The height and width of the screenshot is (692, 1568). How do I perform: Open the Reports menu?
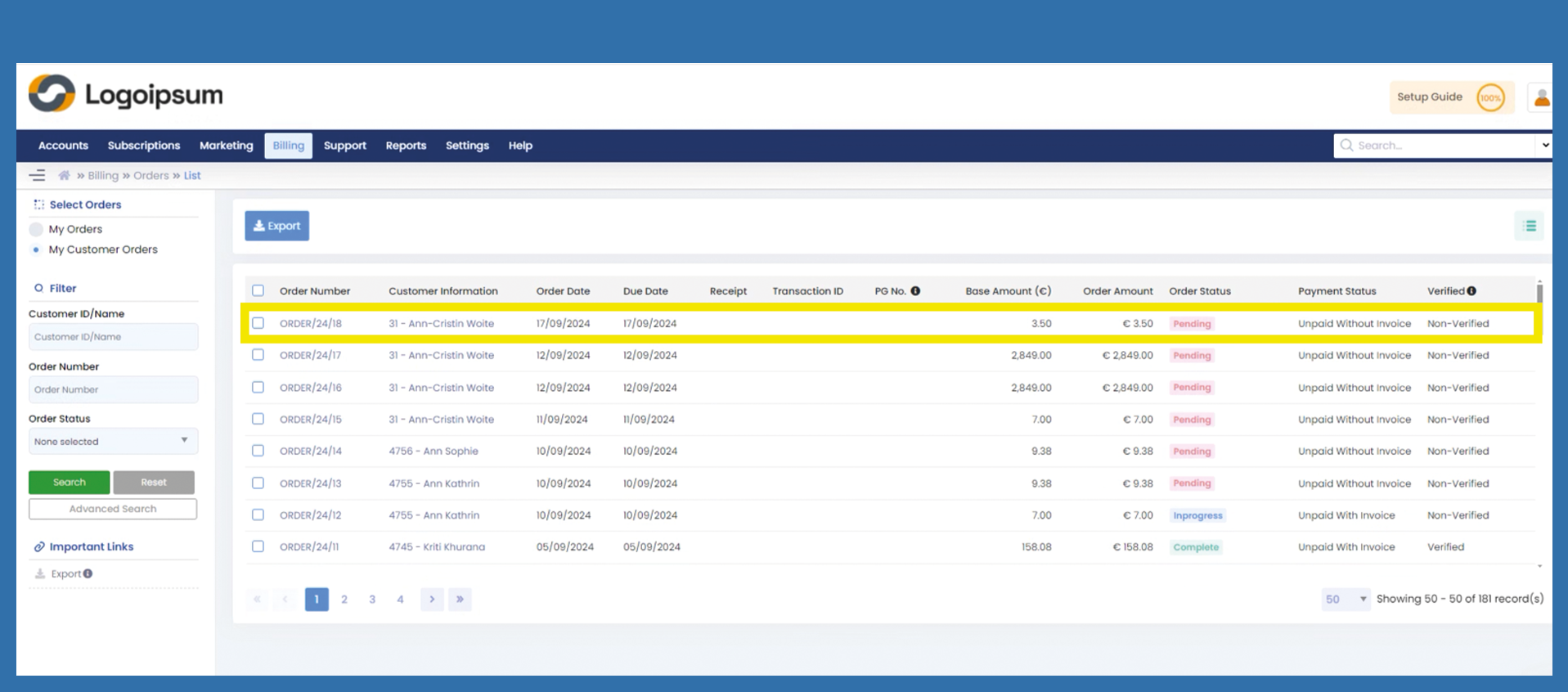406,146
